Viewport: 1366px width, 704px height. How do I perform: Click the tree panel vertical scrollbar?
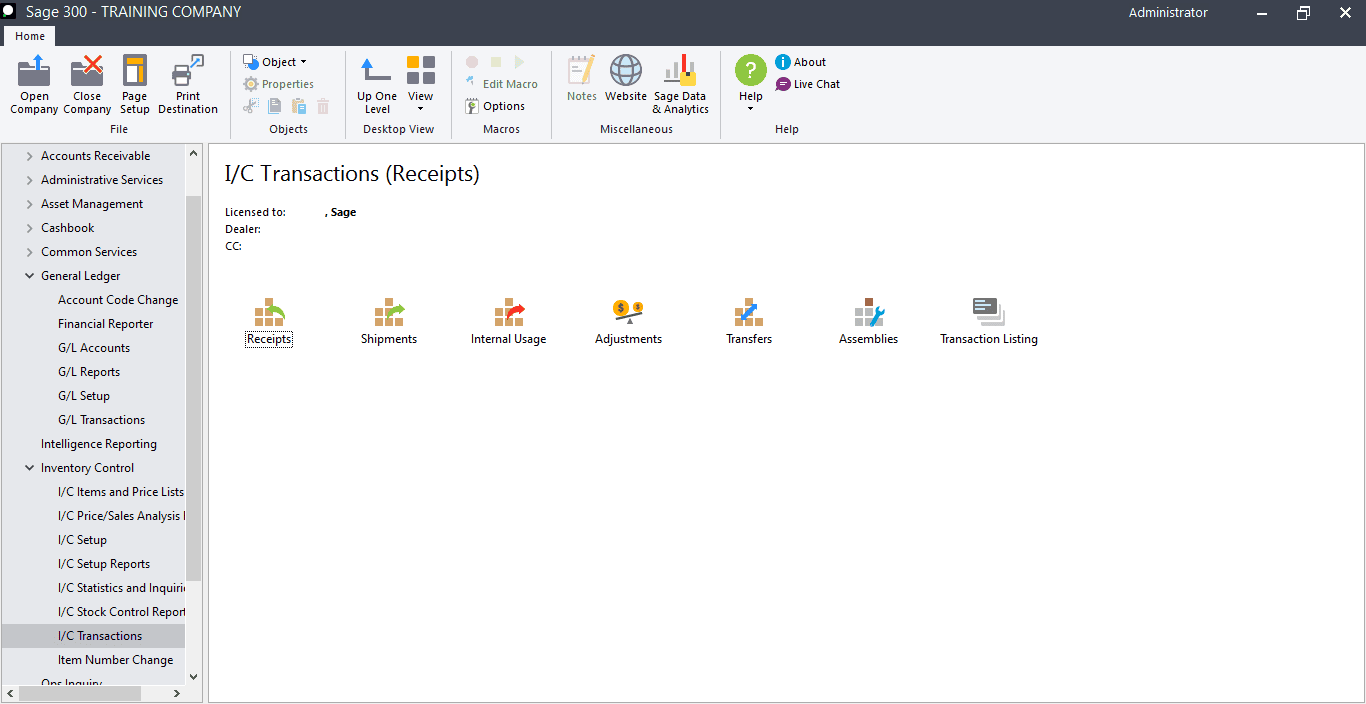(194, 388)
